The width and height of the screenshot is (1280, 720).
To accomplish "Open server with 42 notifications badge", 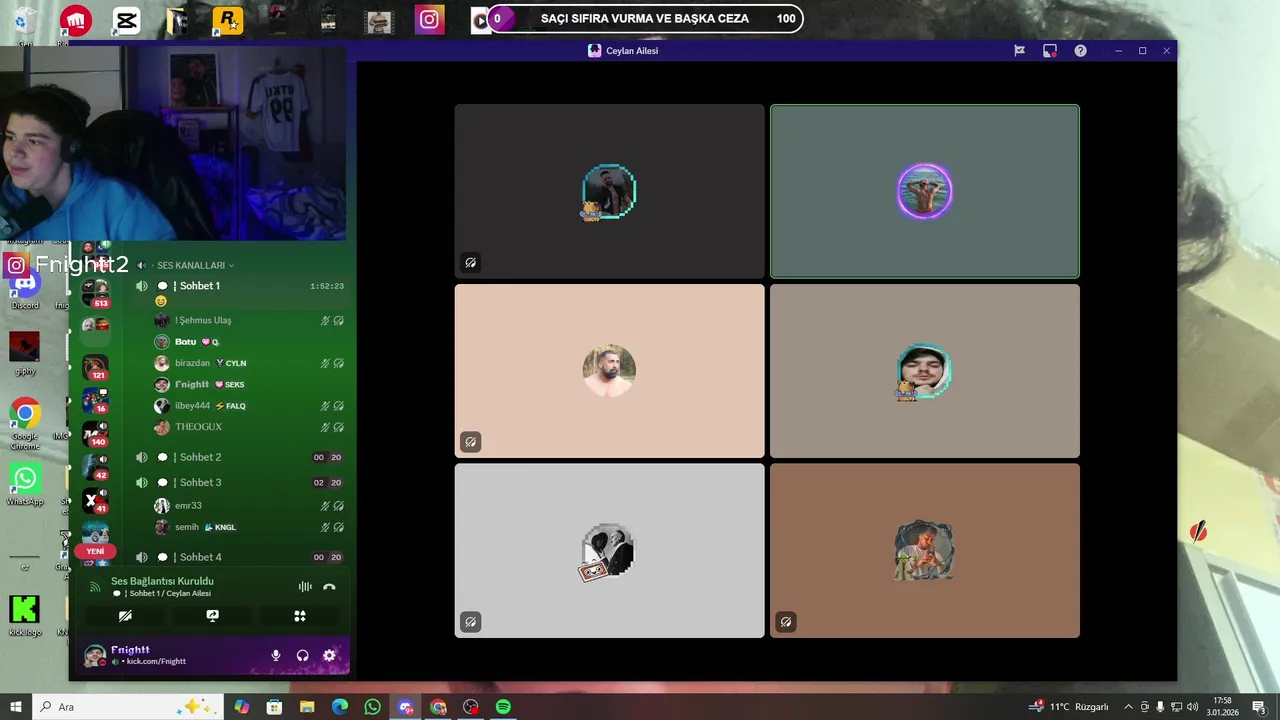I will (x=96, y=467).
